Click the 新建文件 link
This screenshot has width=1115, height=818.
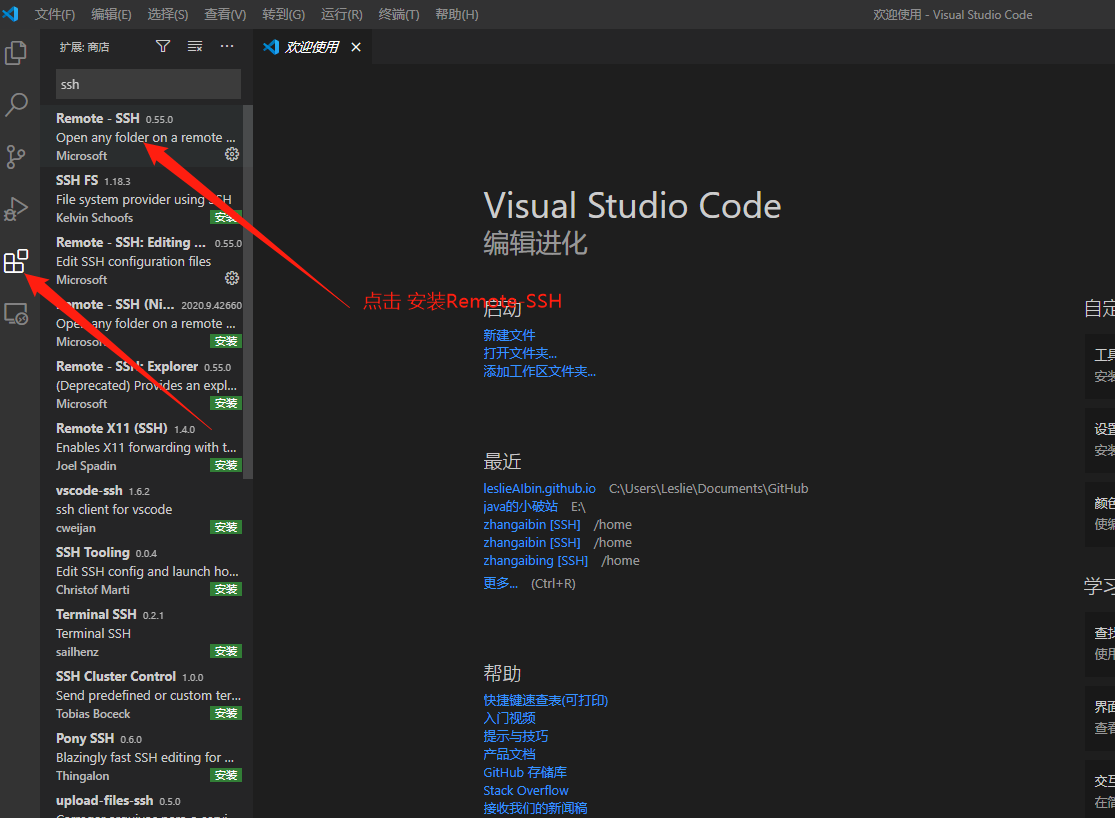point(509,335)
